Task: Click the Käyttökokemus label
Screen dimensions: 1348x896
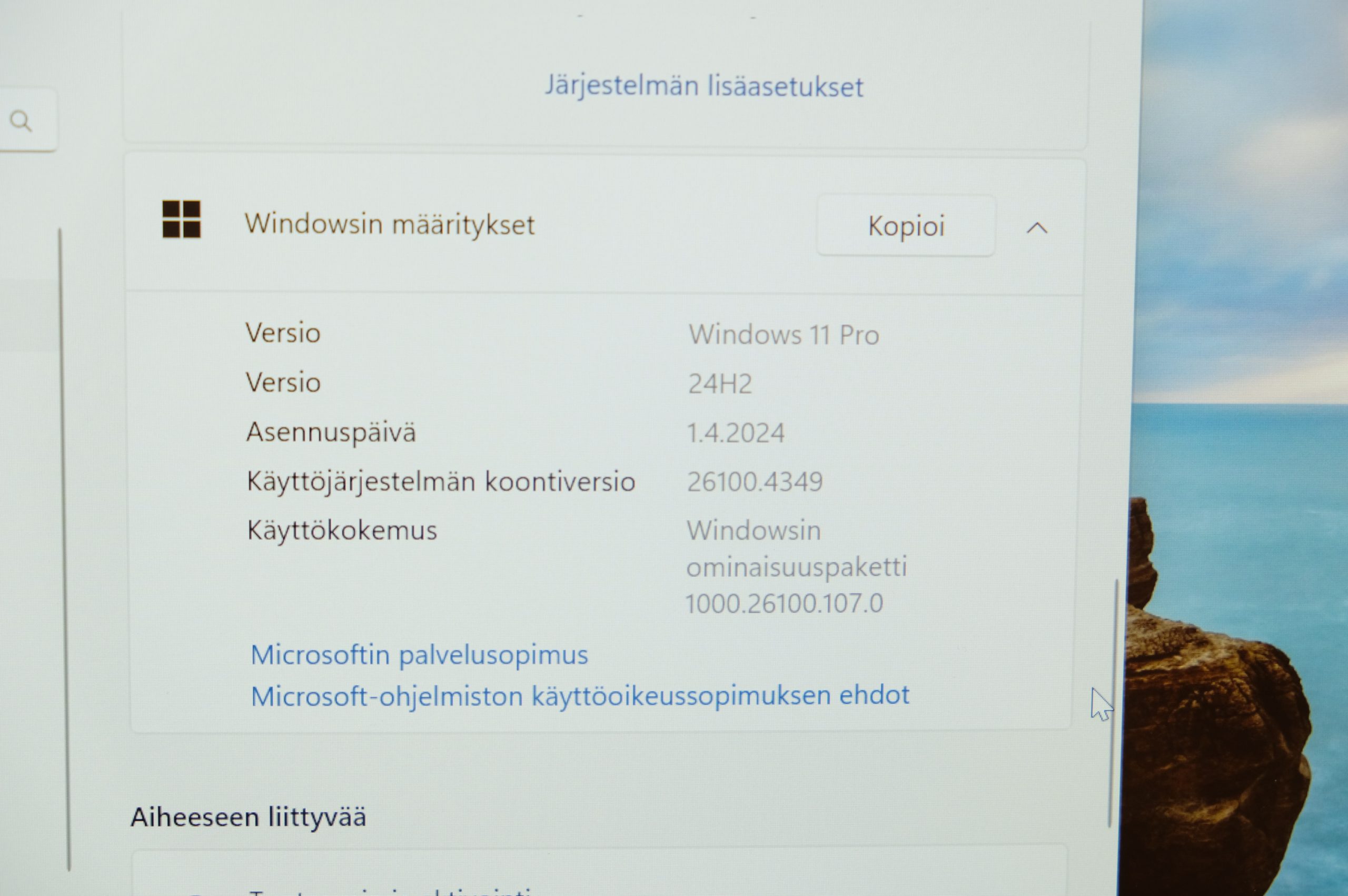Action: [x=342, y=531]
